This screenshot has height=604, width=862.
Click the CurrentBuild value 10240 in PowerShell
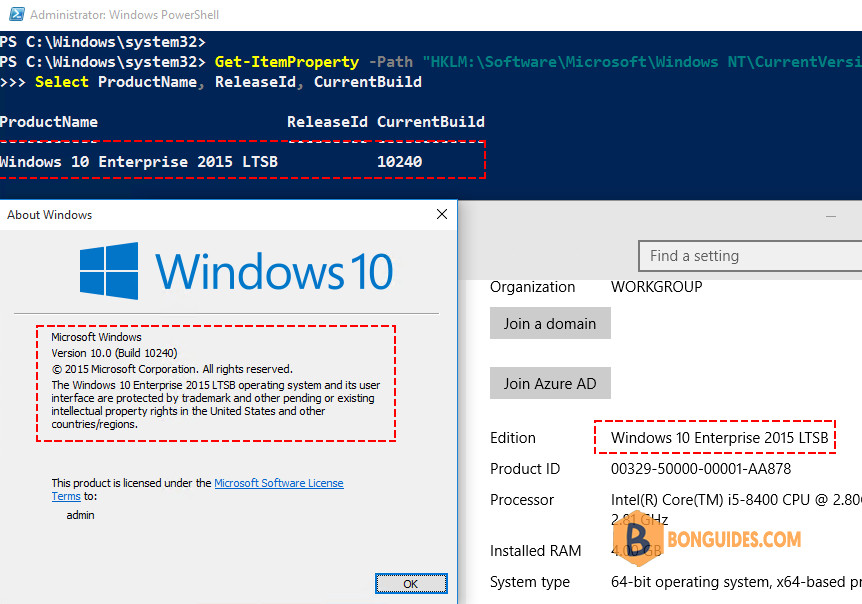[x=400, y=162]
